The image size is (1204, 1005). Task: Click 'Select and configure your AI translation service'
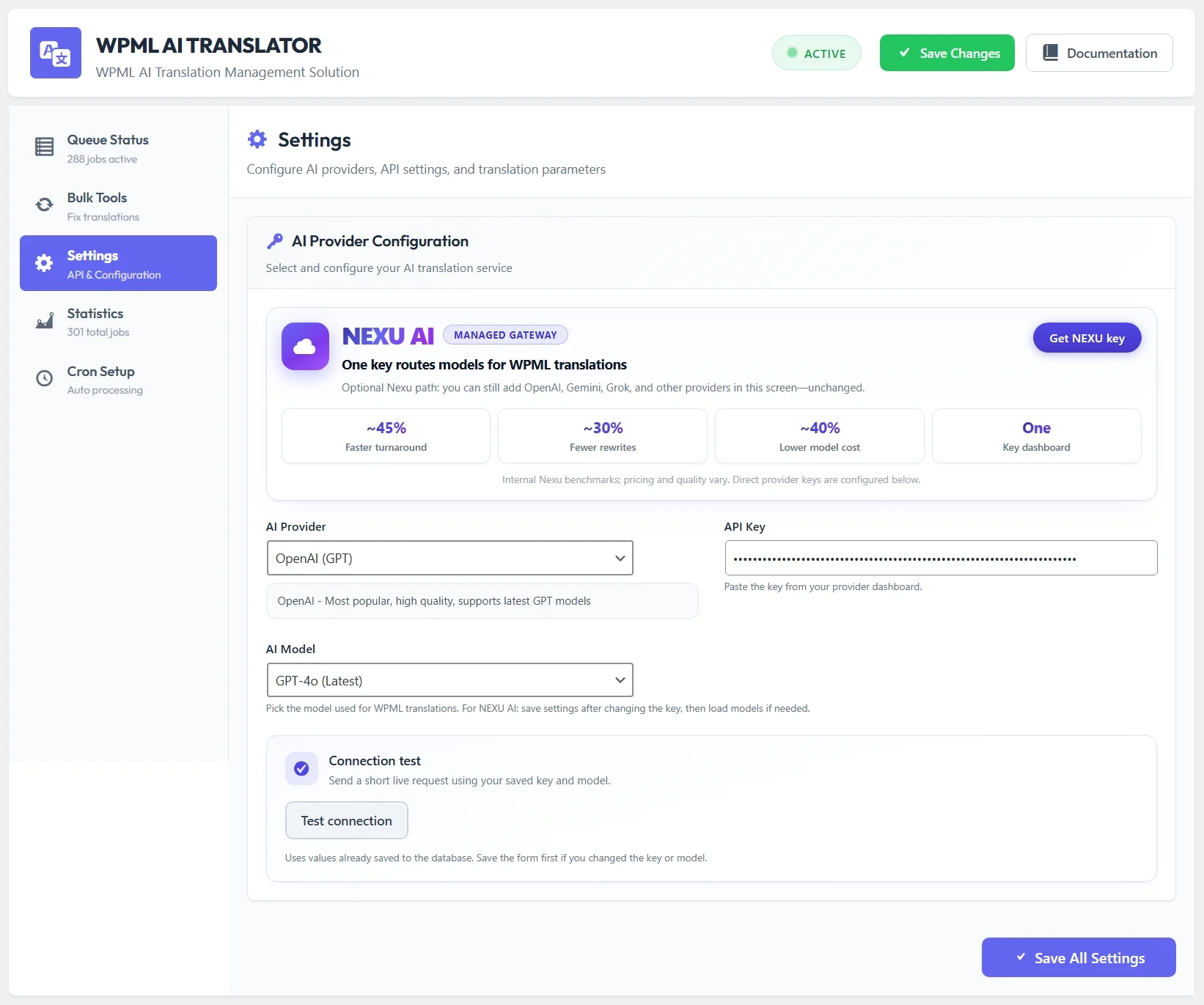(389, 268)
